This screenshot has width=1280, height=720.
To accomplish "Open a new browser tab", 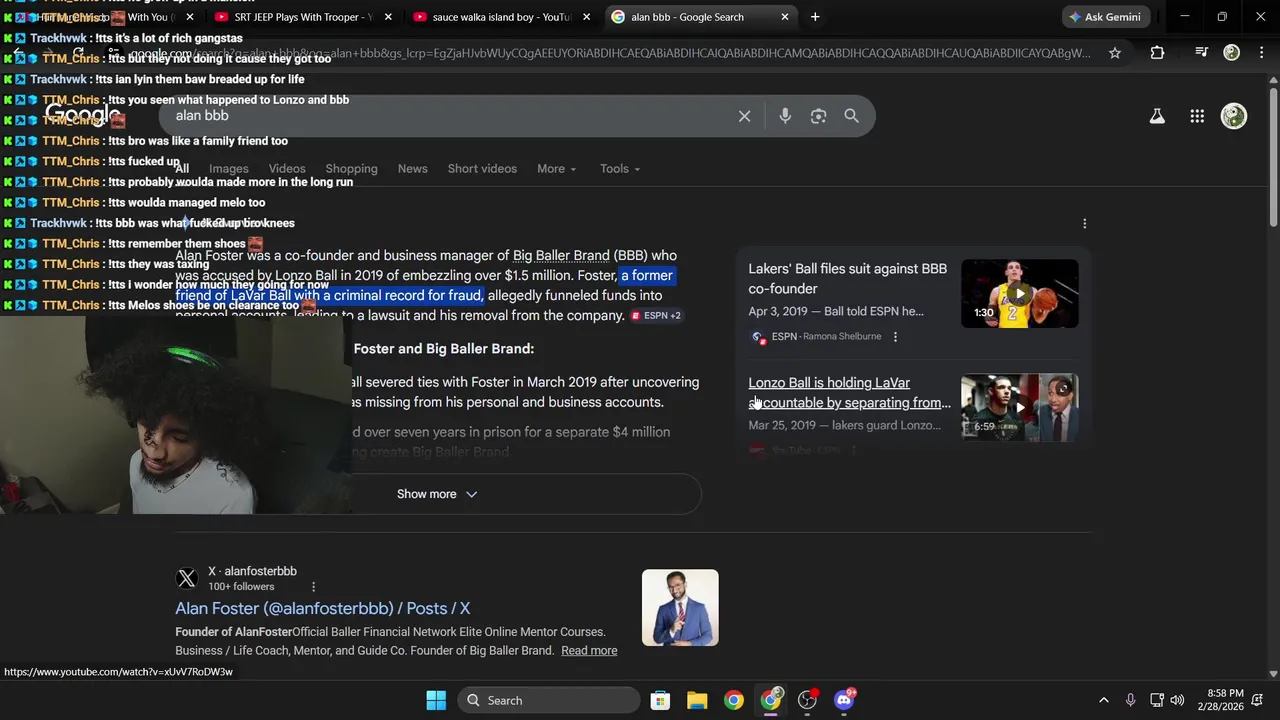I will coord(815,17).
